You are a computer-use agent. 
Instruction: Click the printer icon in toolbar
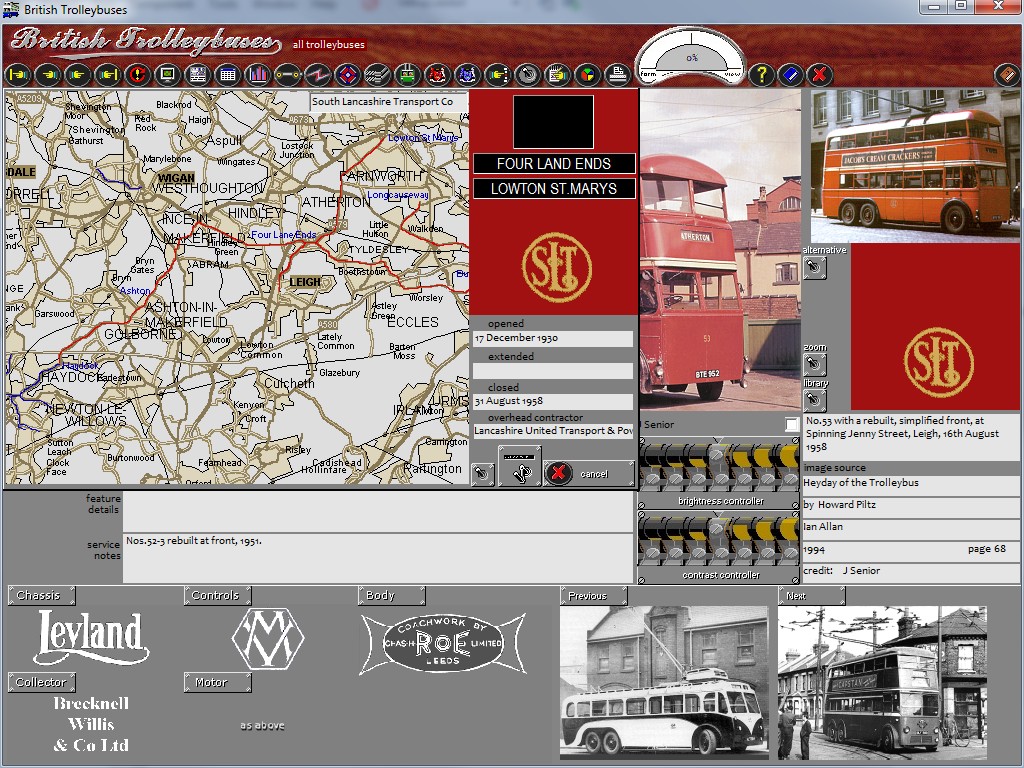[618, 74]
